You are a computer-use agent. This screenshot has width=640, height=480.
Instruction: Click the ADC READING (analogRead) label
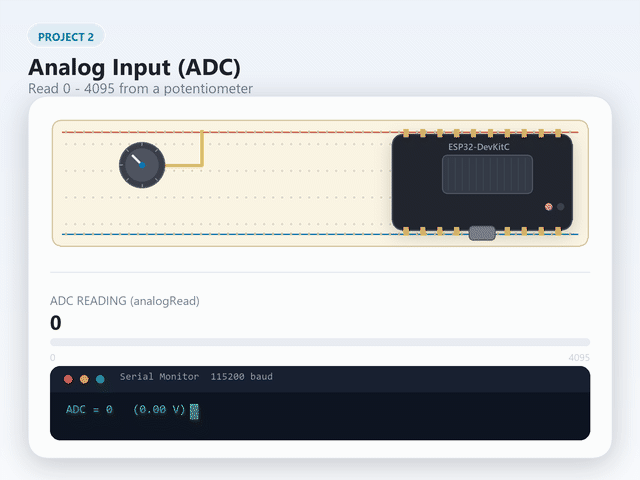[125, 301]
